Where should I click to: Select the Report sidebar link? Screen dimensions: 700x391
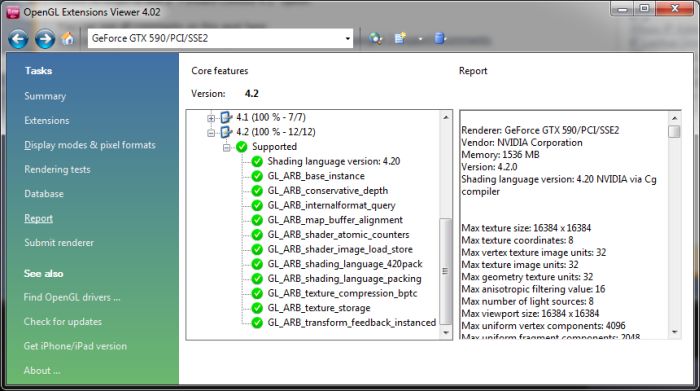pos(38,218)
